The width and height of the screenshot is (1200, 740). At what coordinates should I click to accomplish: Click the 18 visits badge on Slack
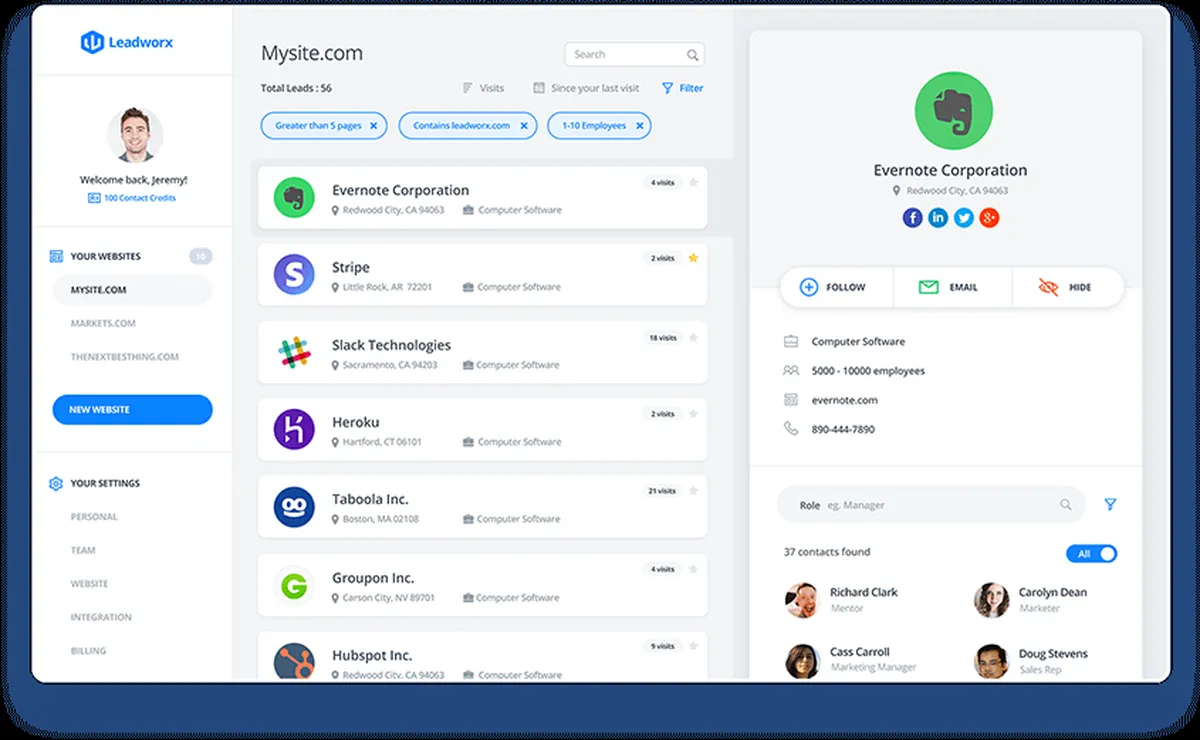click(x=662, y=338)
